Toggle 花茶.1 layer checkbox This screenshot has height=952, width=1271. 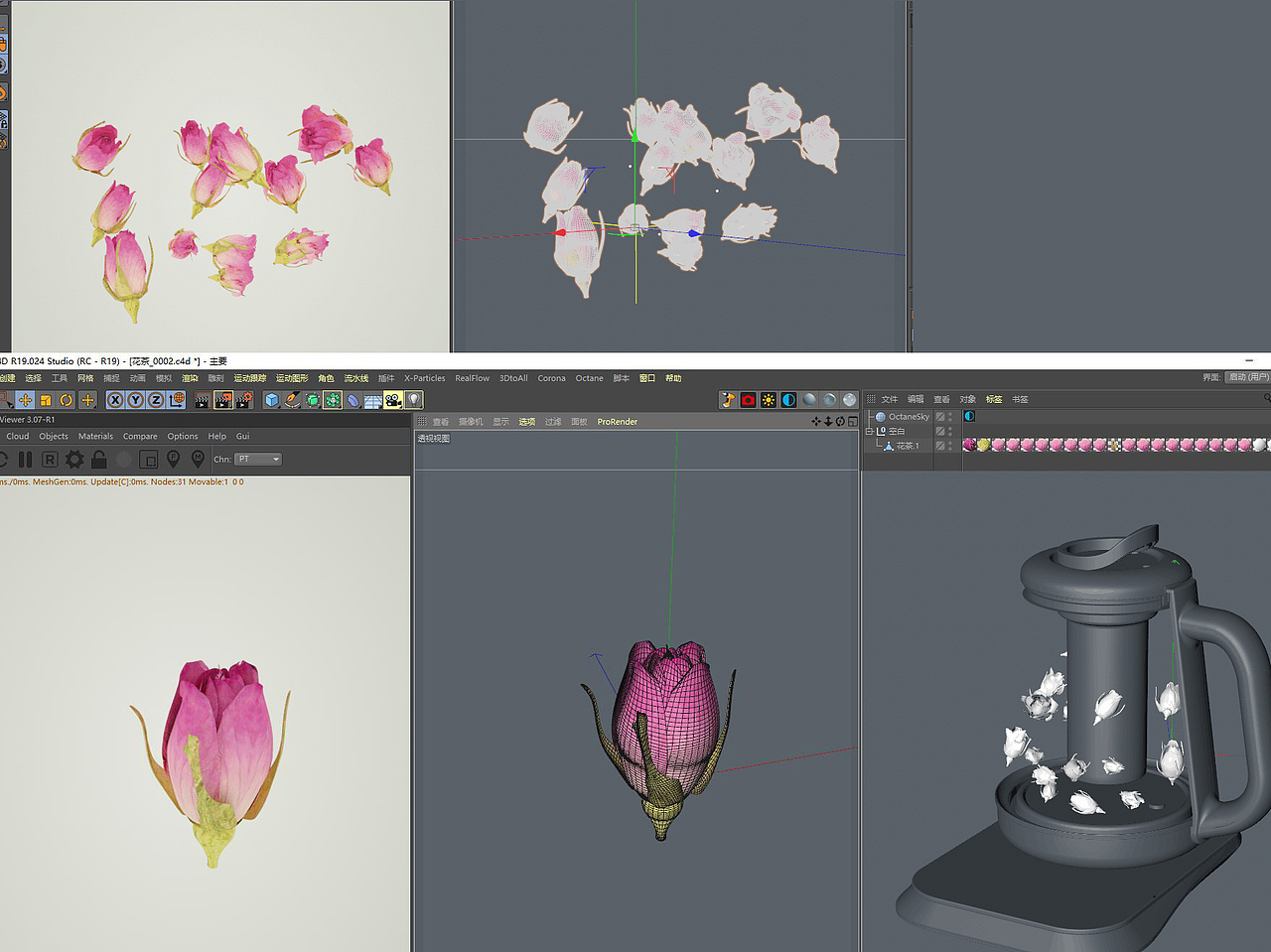coord(940,446)
